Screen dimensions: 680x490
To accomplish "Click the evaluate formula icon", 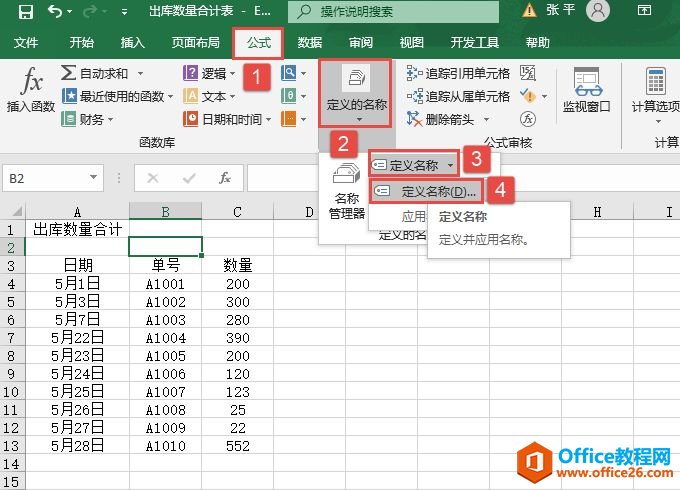I will (528, 118).
